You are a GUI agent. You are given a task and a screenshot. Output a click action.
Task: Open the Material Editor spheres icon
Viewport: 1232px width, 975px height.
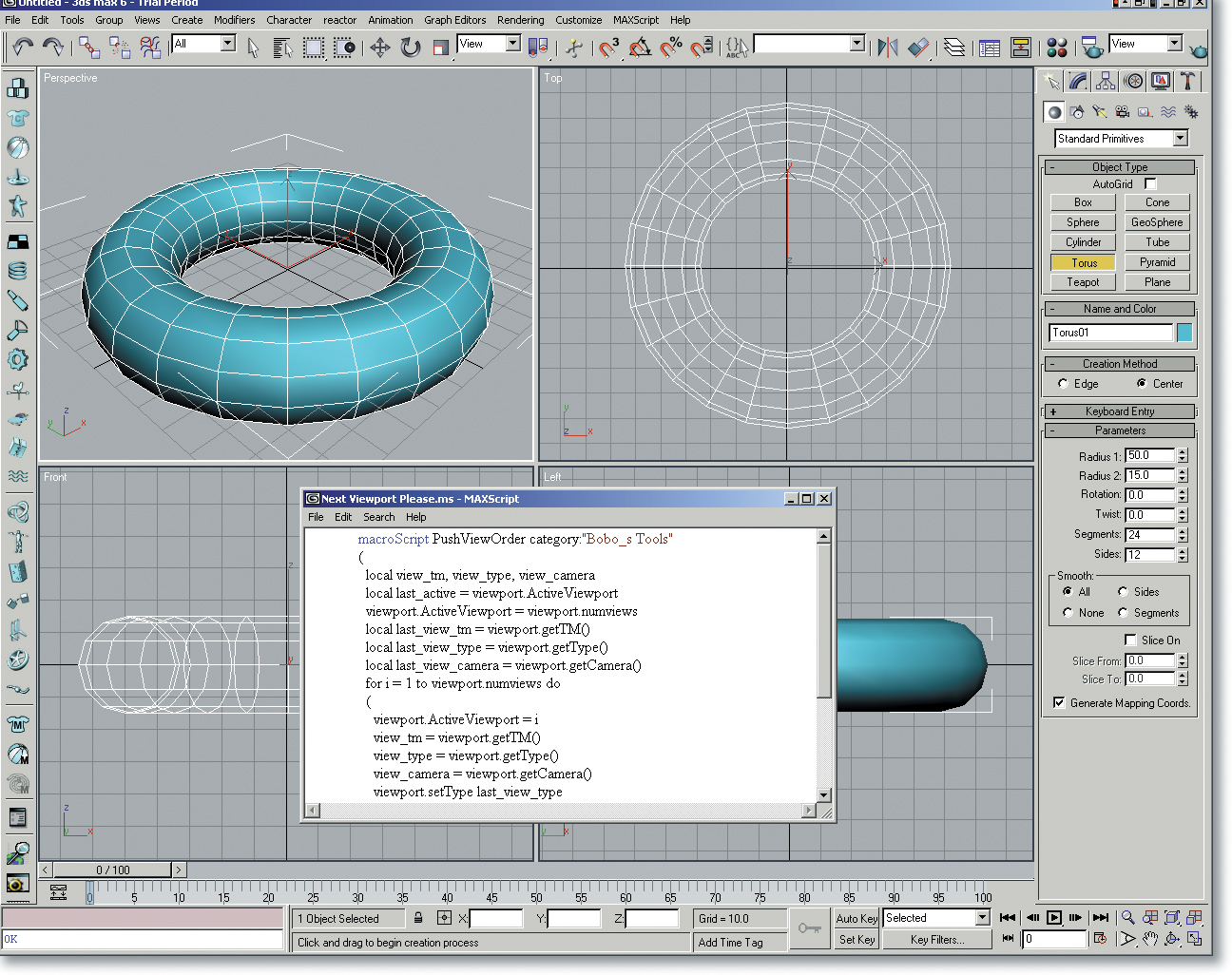1057,48
